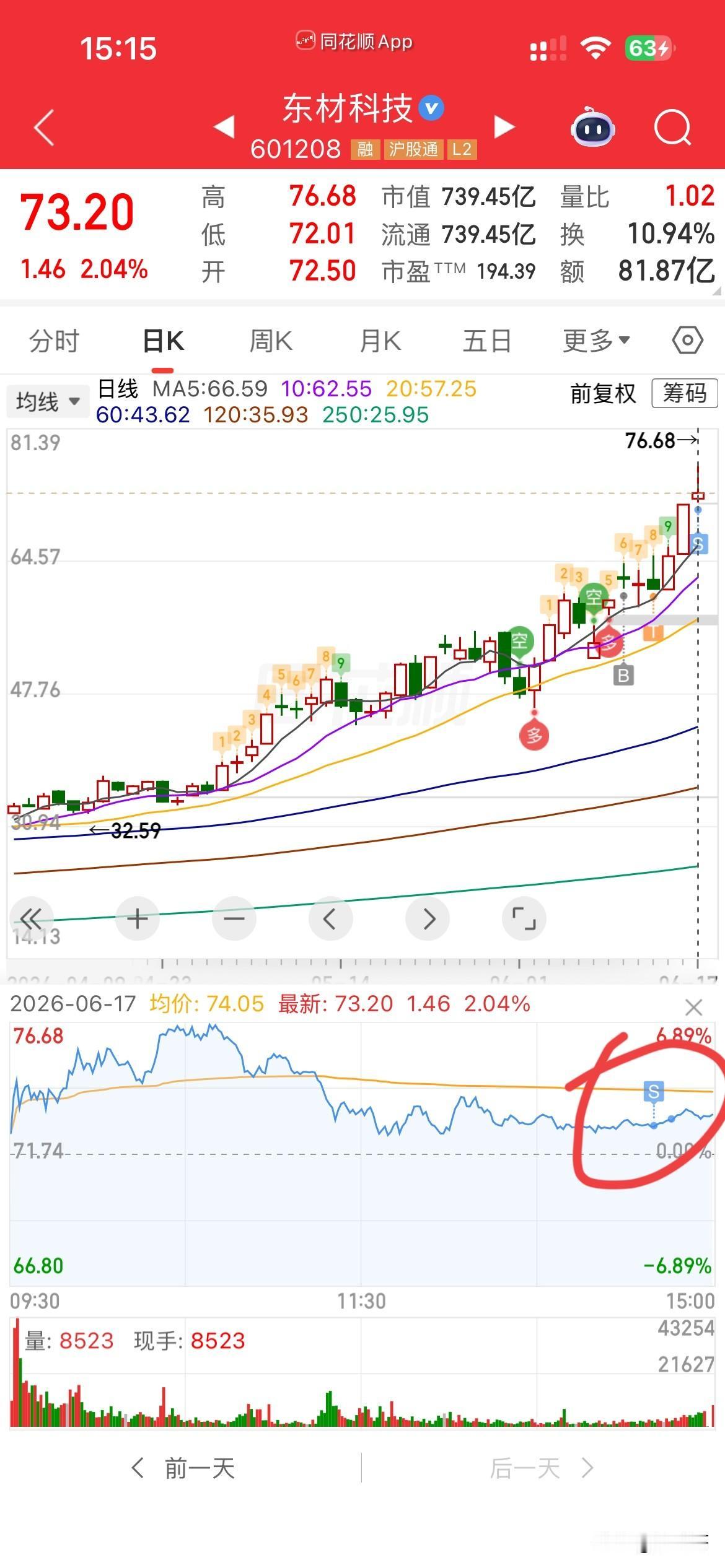Jump to earliest data double-left arrows

[x=31, y=918]
